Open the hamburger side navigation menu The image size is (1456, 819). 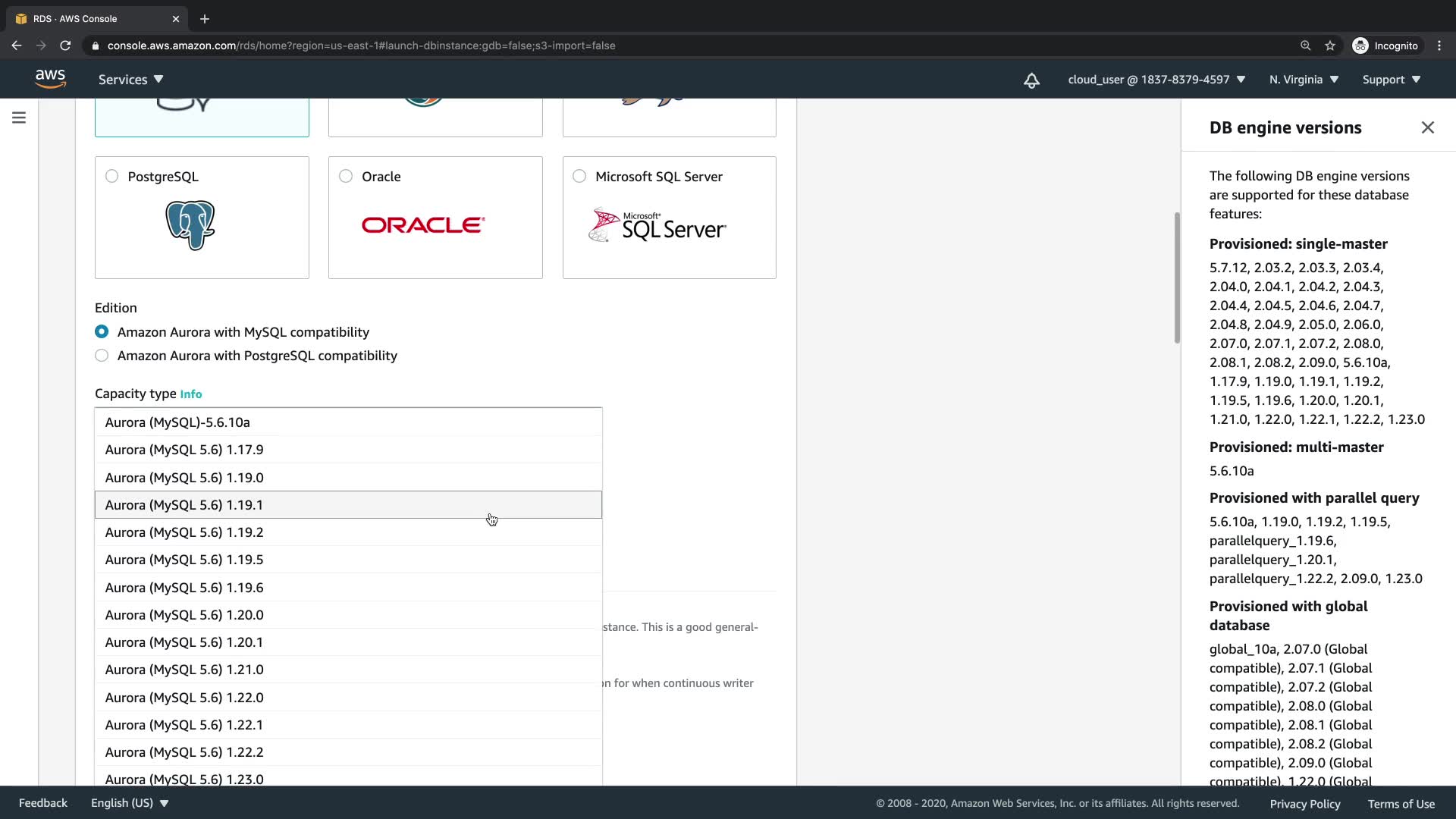pos(19,118)
